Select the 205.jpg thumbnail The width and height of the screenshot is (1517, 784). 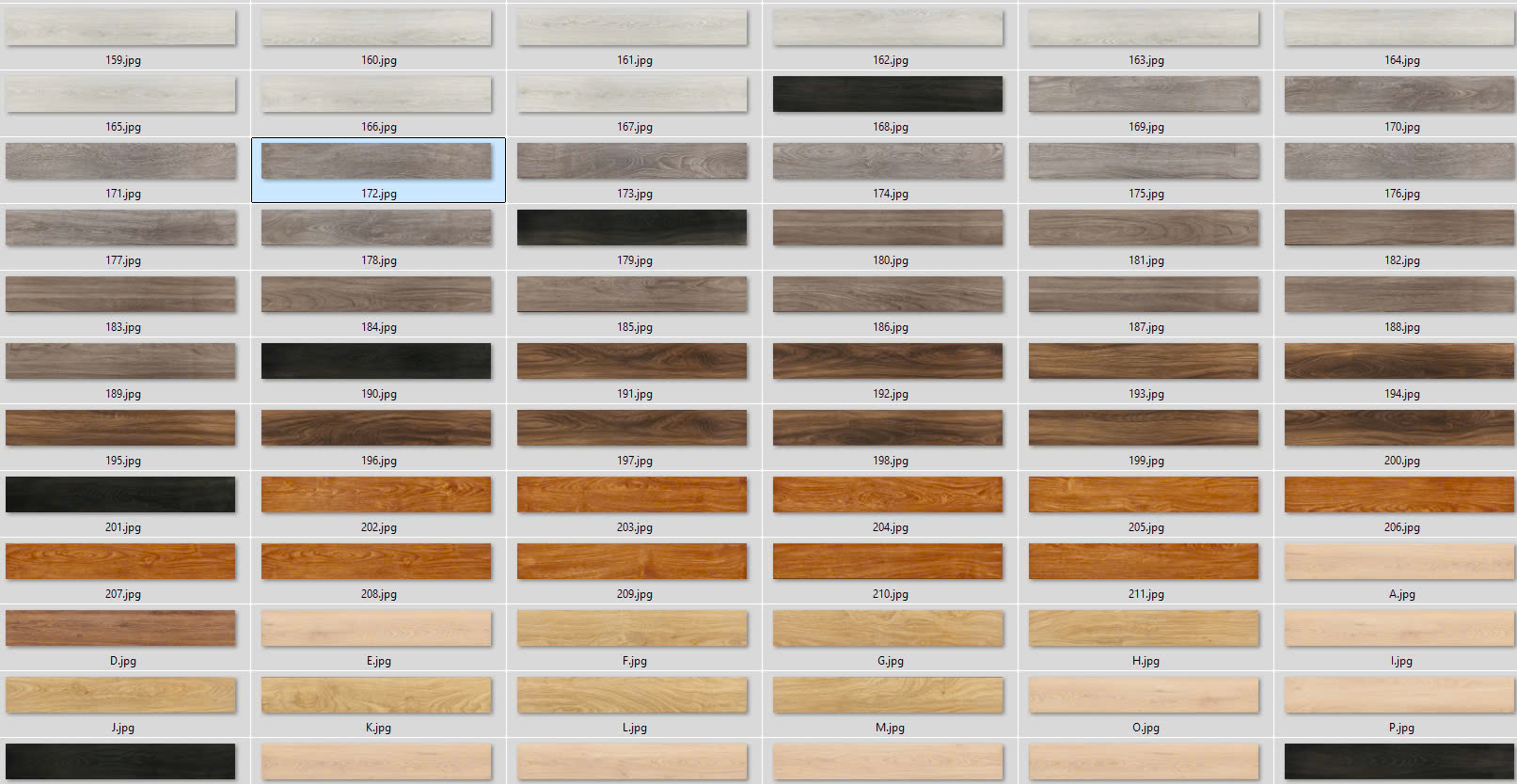point(1144,494)
